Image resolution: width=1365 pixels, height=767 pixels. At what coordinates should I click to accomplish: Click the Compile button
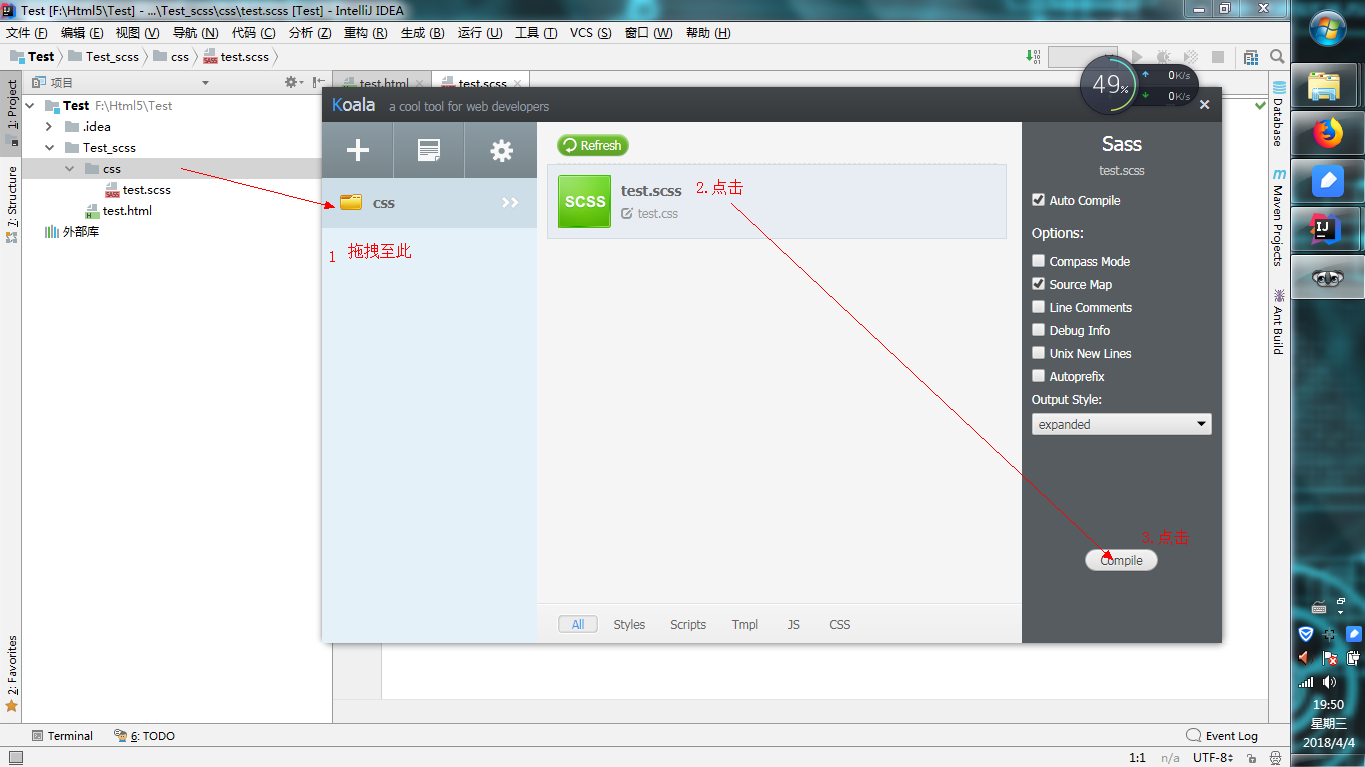point(1121,560)
